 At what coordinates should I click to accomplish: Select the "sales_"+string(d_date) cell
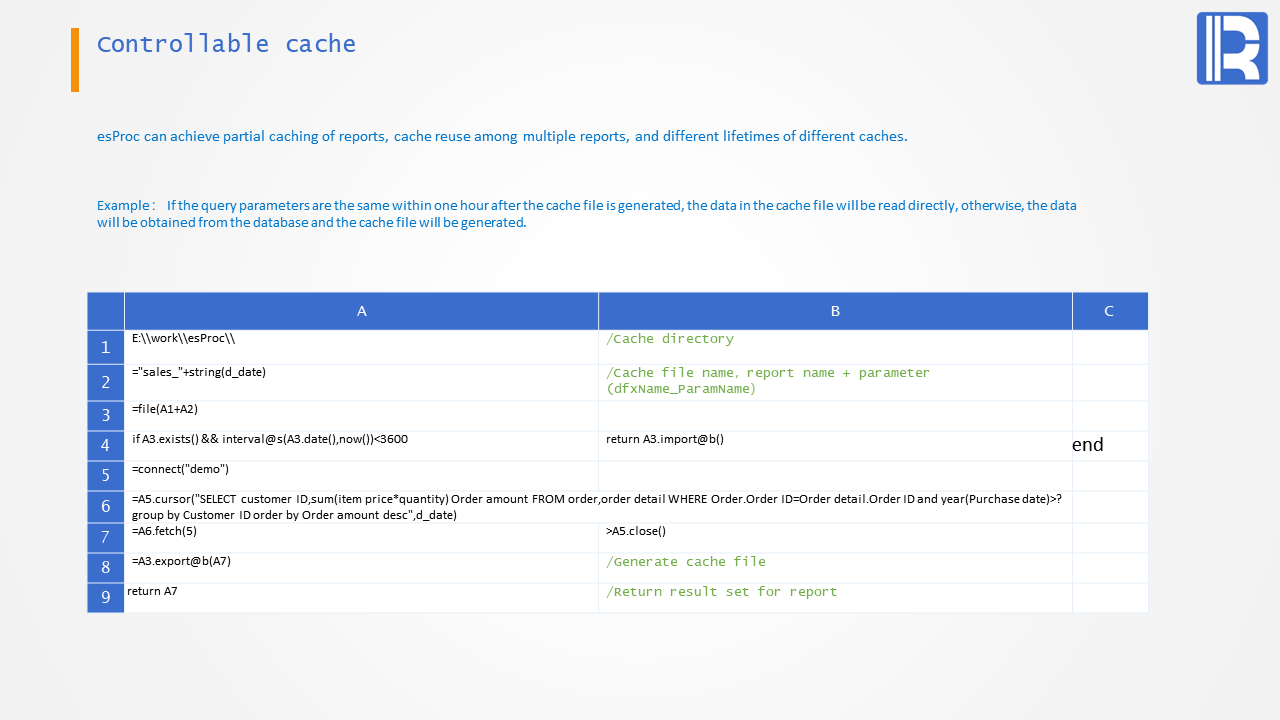361,382
